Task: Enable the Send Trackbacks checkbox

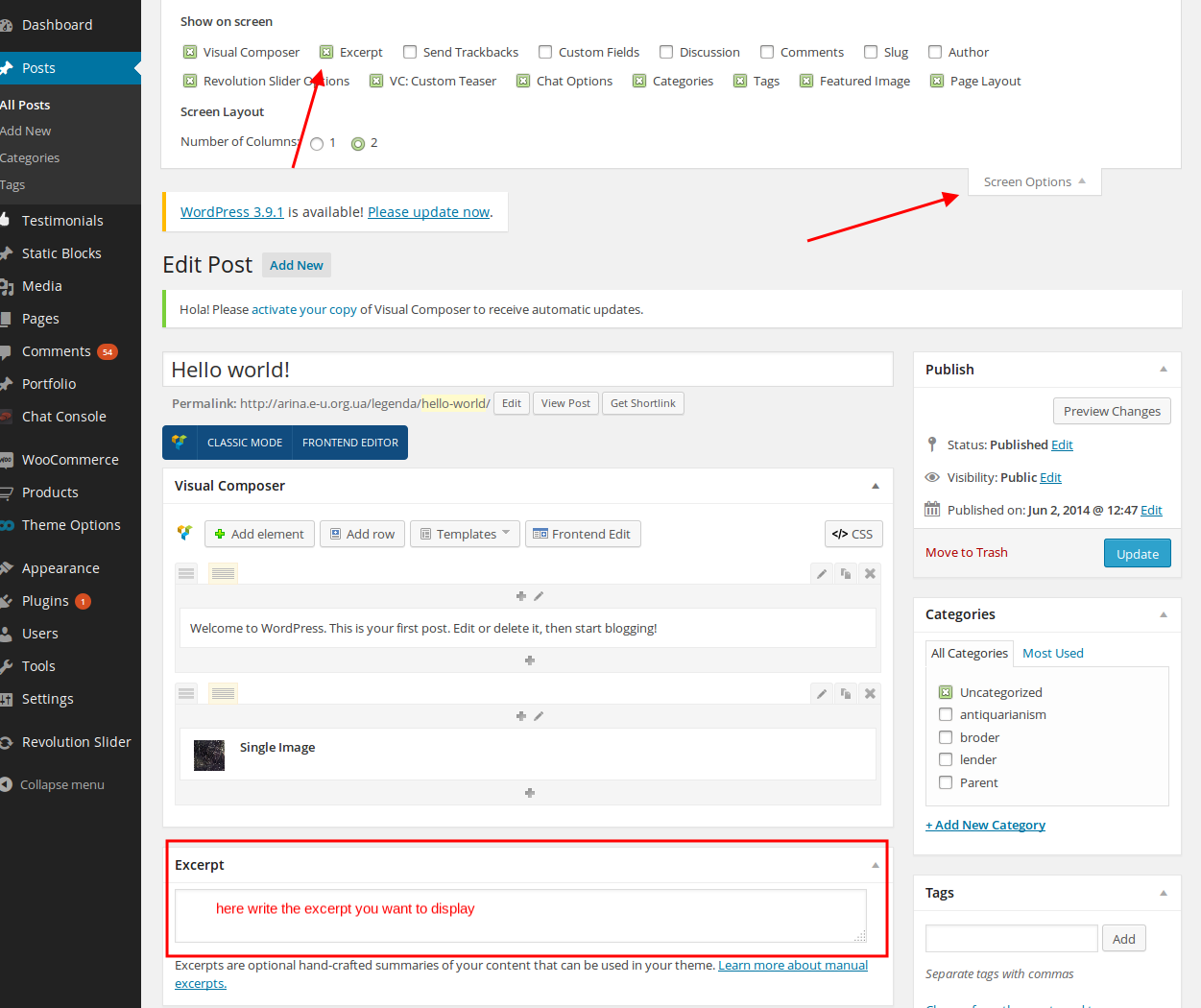Action: 410,52
